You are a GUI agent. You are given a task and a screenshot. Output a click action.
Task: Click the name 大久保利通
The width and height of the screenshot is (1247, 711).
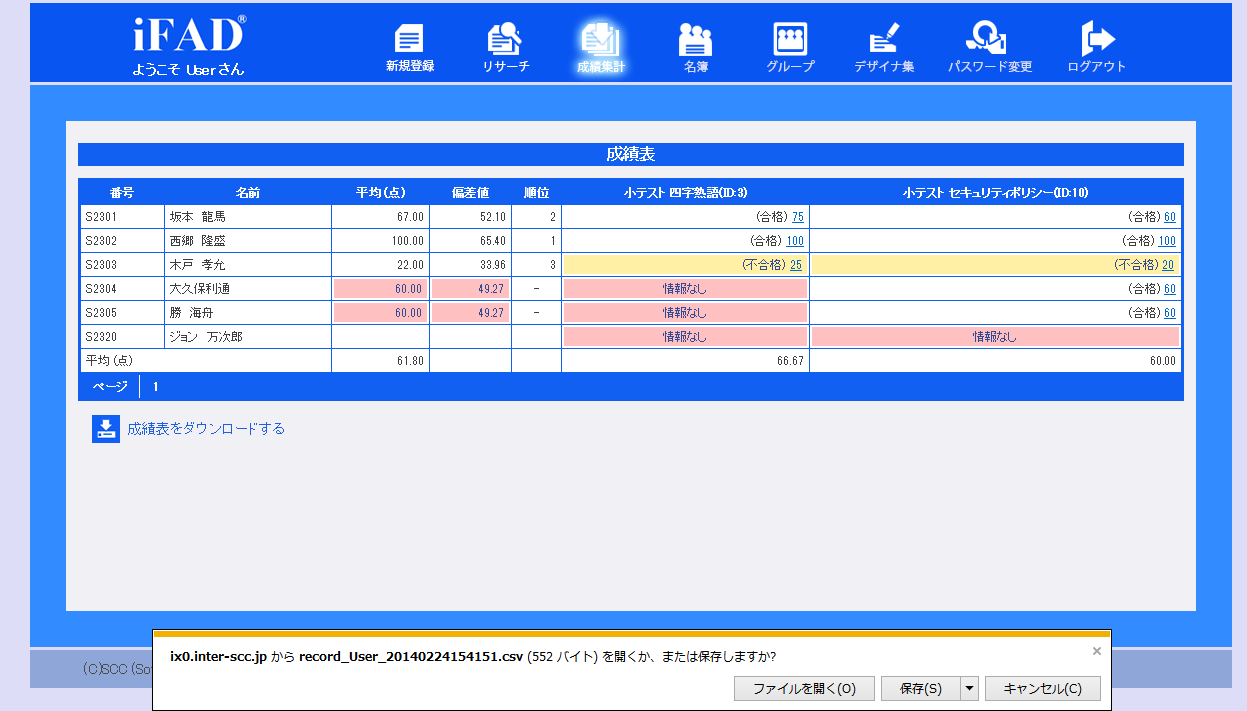click(199, 289)
